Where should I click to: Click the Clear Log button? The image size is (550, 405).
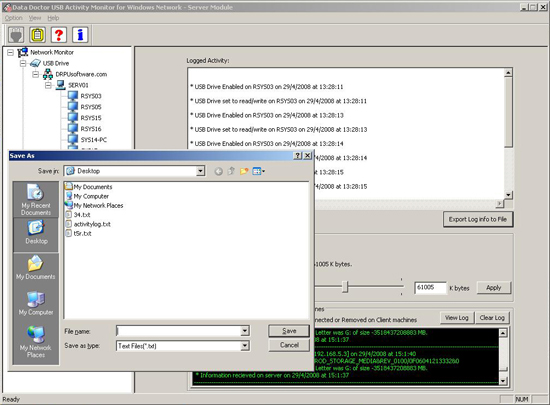click(x=492, y=318)
